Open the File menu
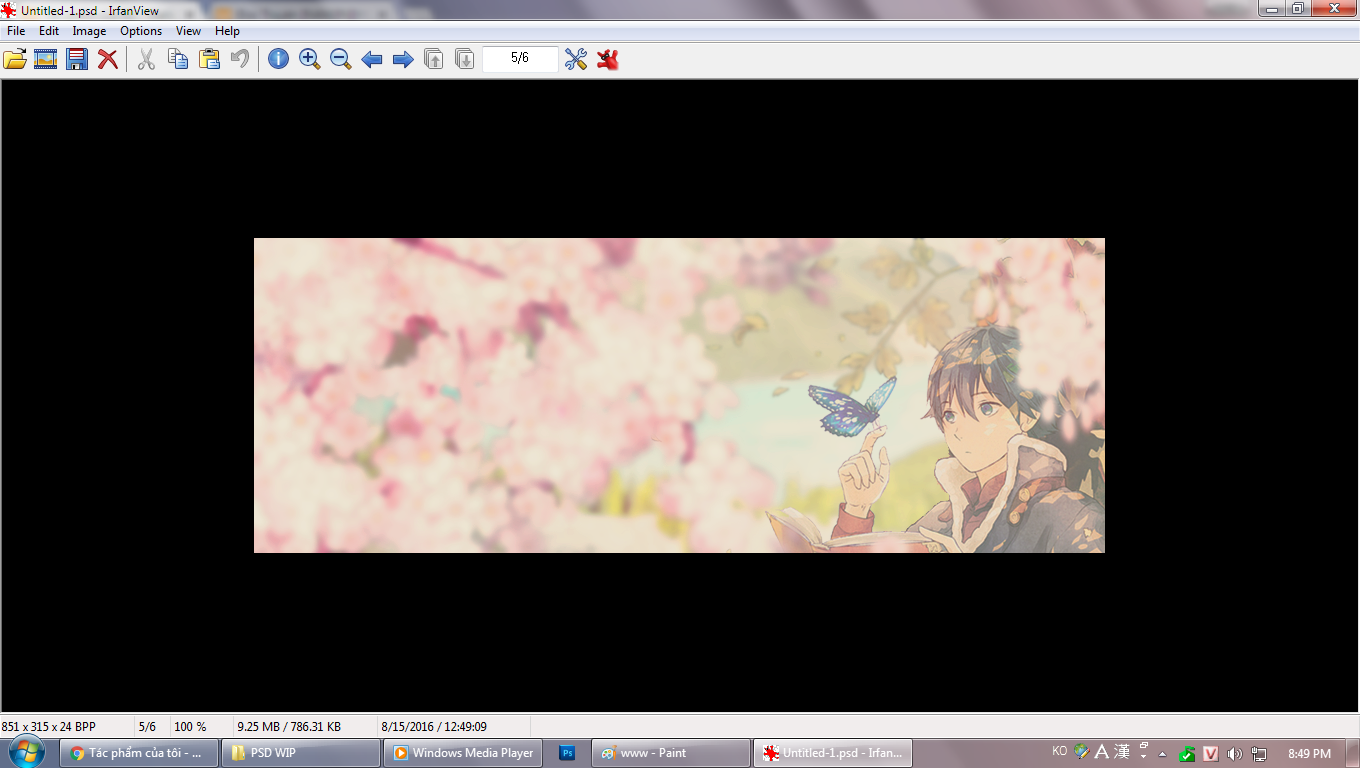 pyautogui.click(x=16, y=31)
